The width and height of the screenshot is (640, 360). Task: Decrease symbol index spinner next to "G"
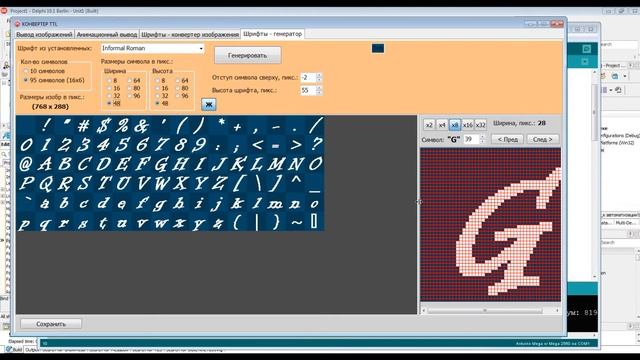[482, 142]
